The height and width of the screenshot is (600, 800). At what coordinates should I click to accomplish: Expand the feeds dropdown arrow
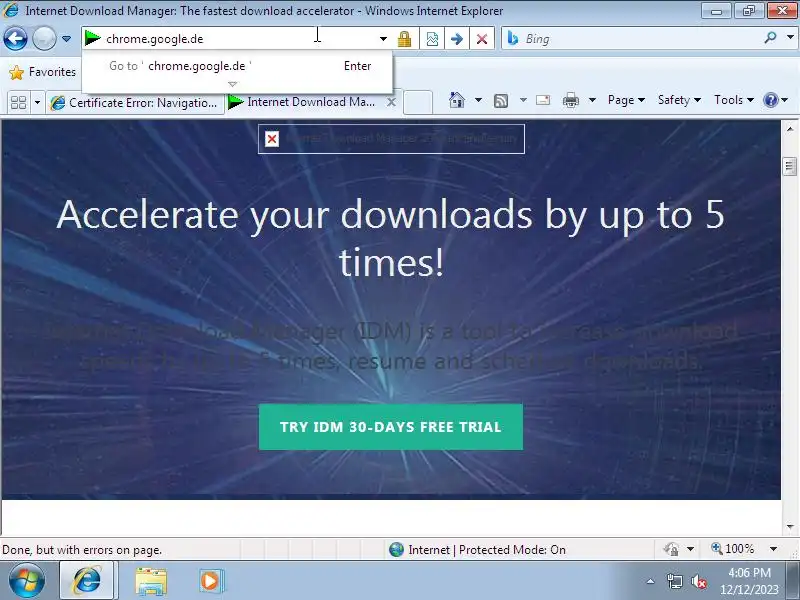point(523,100)
